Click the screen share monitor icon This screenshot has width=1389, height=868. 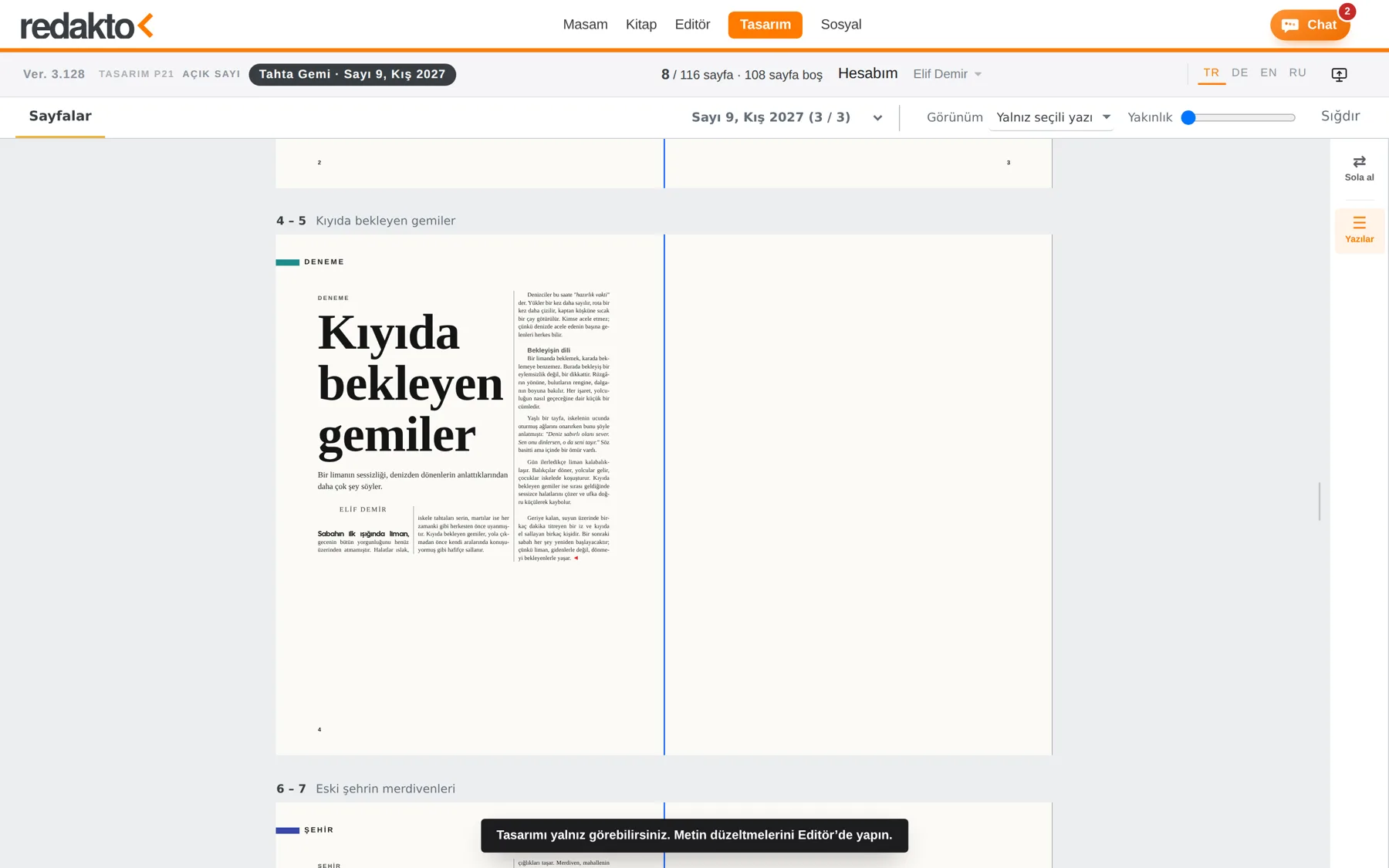click(x=1339, y=74)
